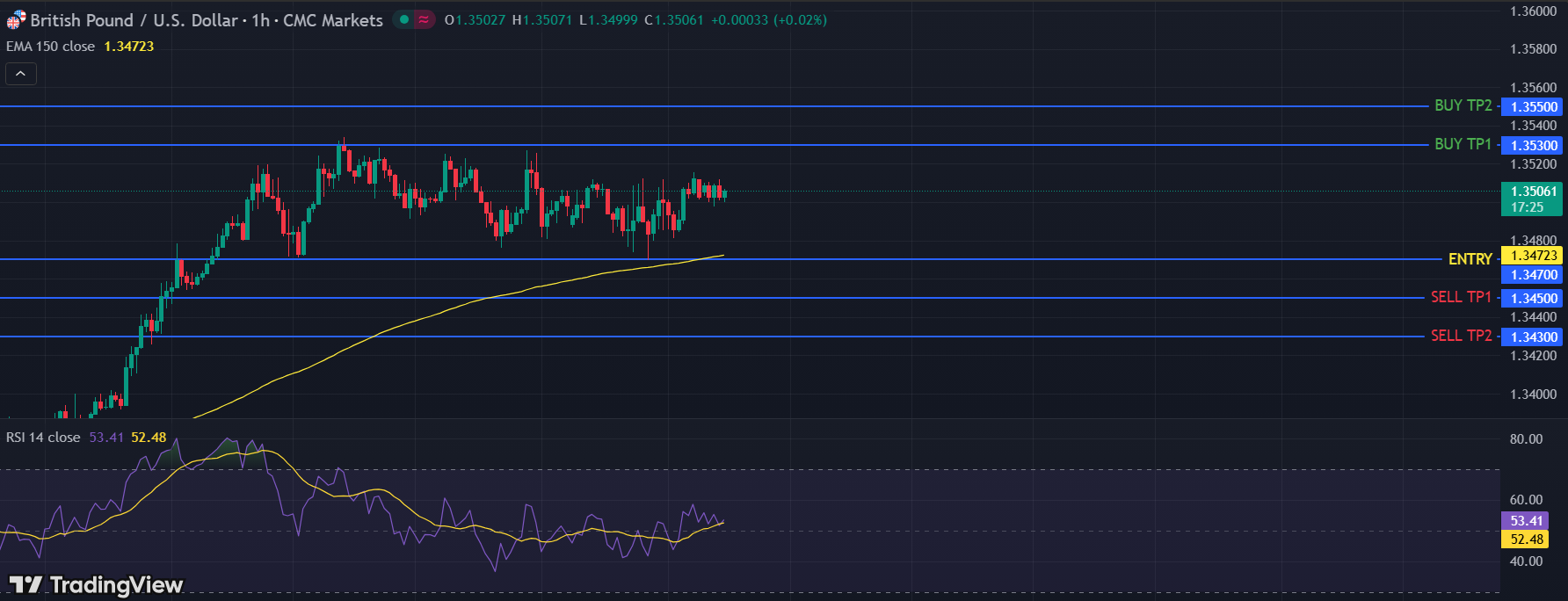The image size is (1568, 601).
Task: Collapse the indicator legend with chevron button
Action: (21, 74)
